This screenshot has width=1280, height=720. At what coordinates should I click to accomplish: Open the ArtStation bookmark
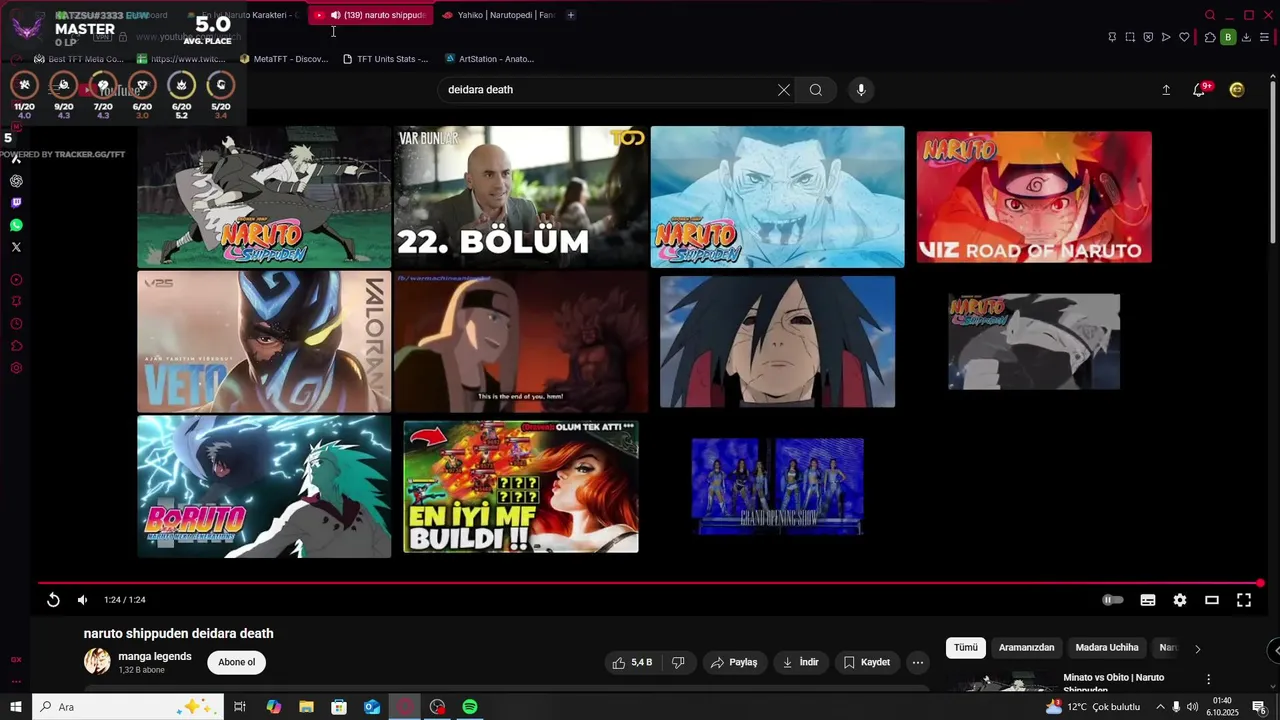pyautogui.click(x=489, y=59)
